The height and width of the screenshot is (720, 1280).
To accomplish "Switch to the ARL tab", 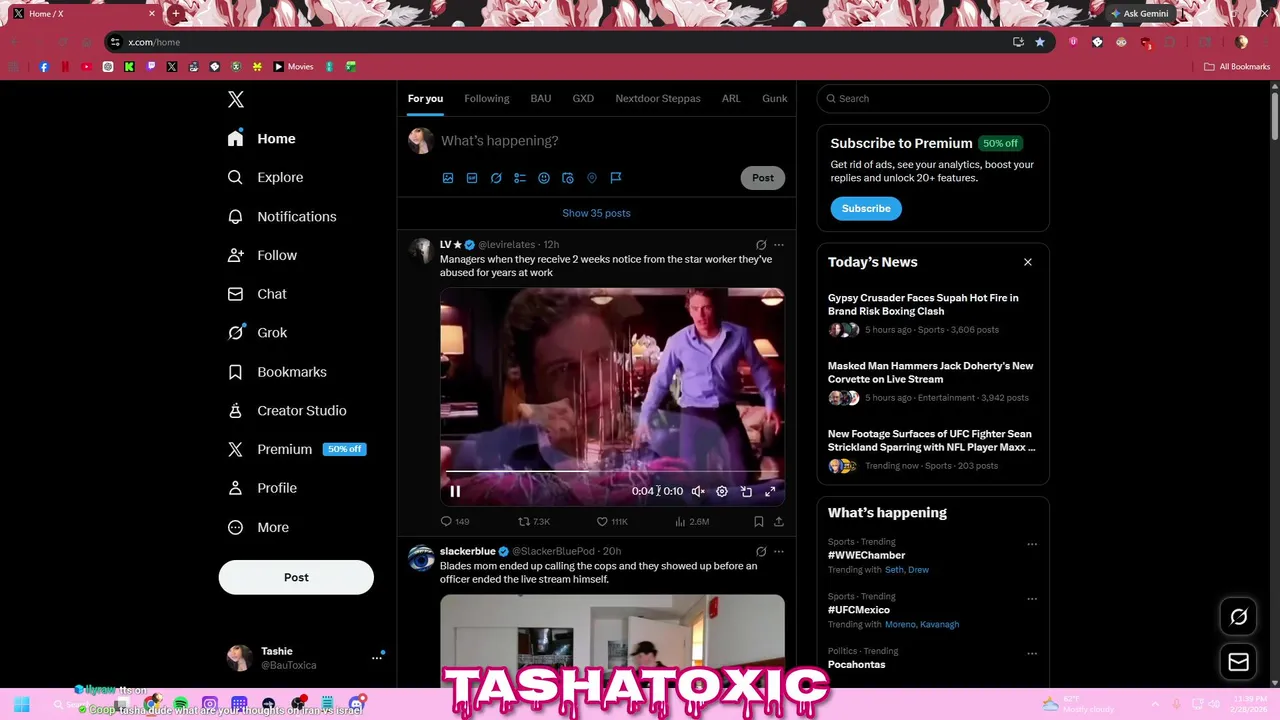I will tap(731, 99).
